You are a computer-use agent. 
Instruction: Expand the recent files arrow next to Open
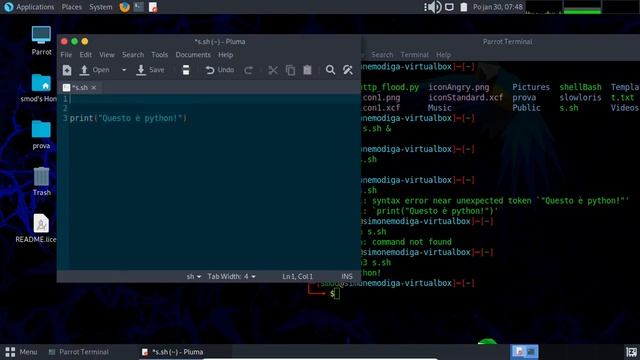124,70
